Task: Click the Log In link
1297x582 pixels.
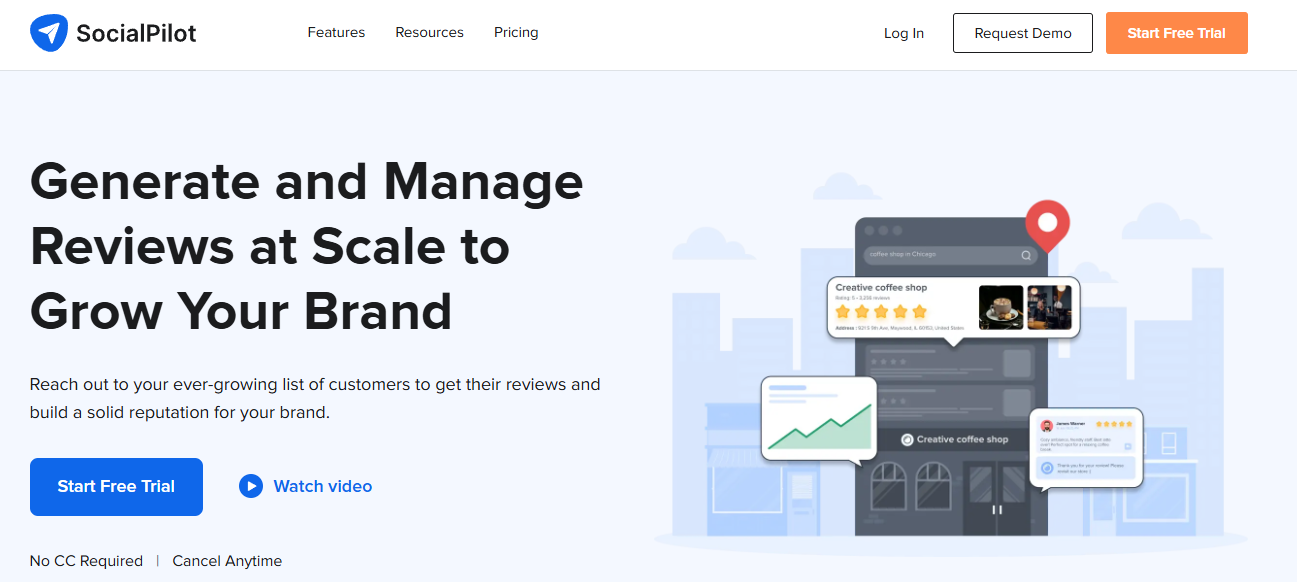Action: tap(903, 33)
